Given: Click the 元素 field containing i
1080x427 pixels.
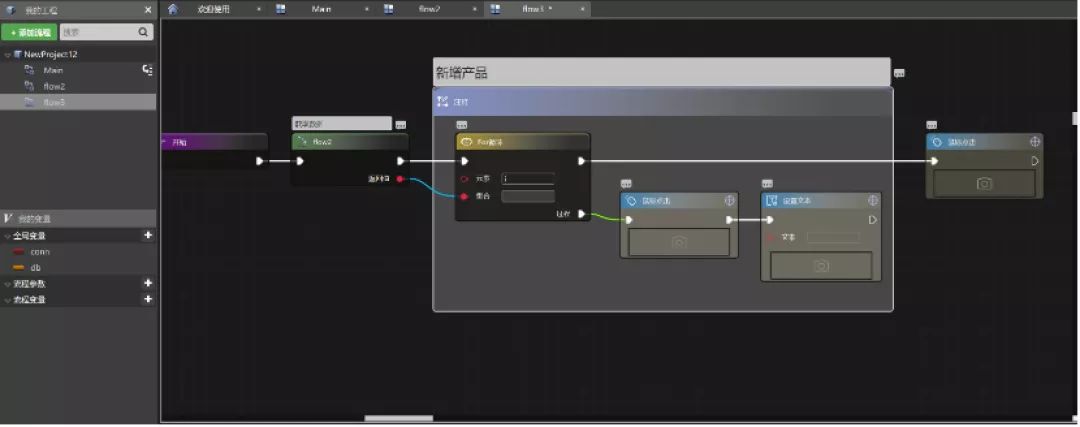Looking at the screenshot, I should pyautogui.click(x=528, y=178).
